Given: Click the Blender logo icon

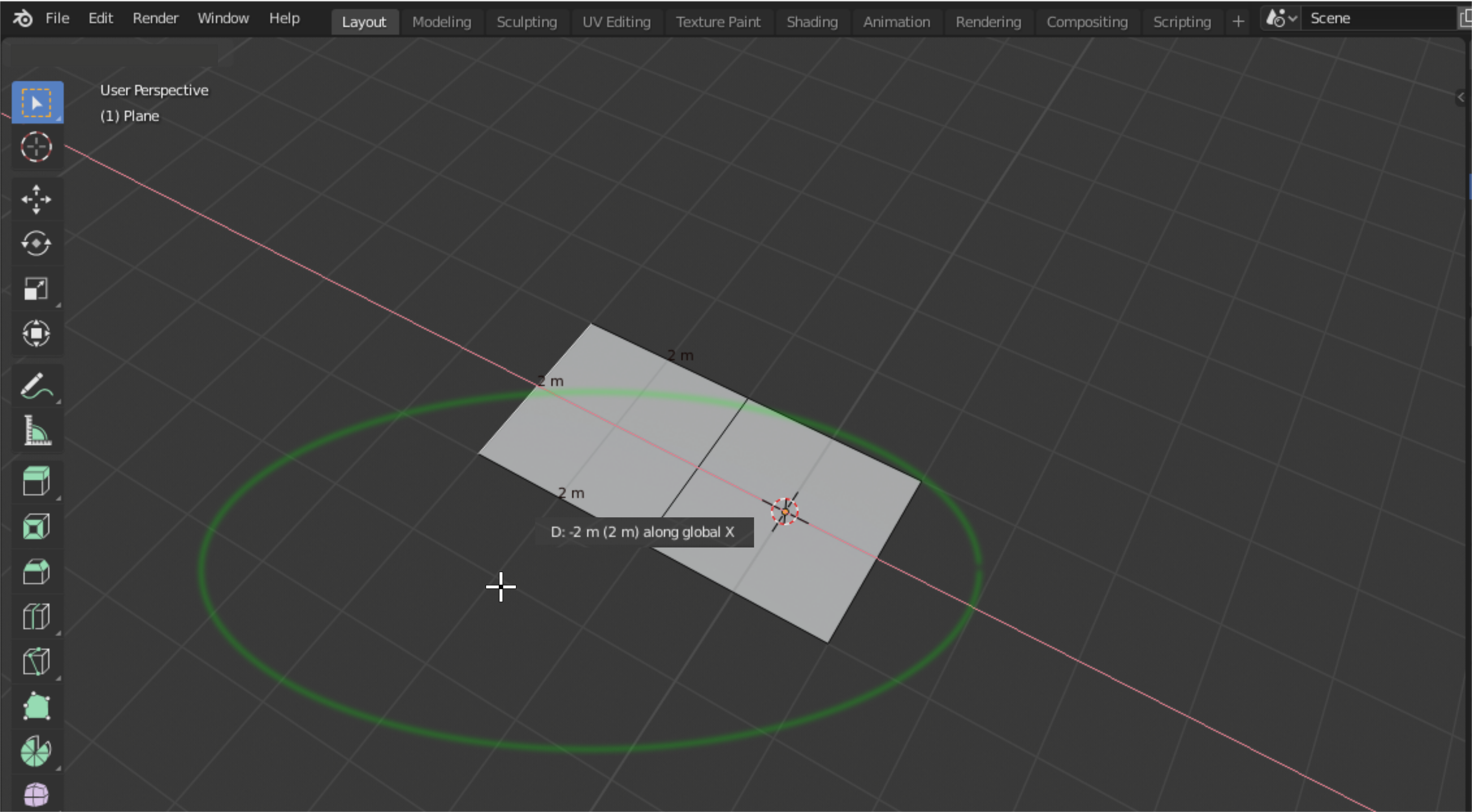Looking at the screenshot, I should (23, 19).
